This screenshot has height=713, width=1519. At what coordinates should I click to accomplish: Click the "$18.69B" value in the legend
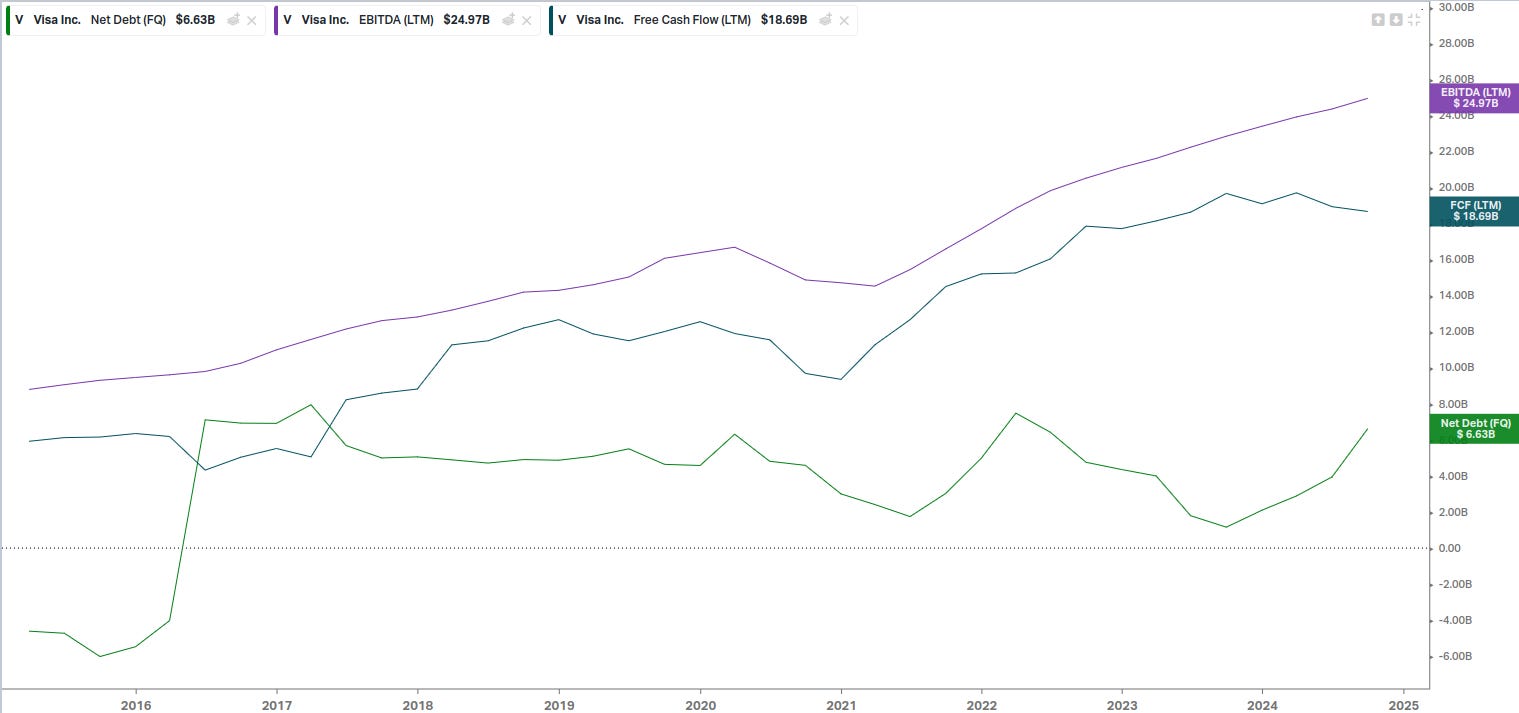point(784,20)
